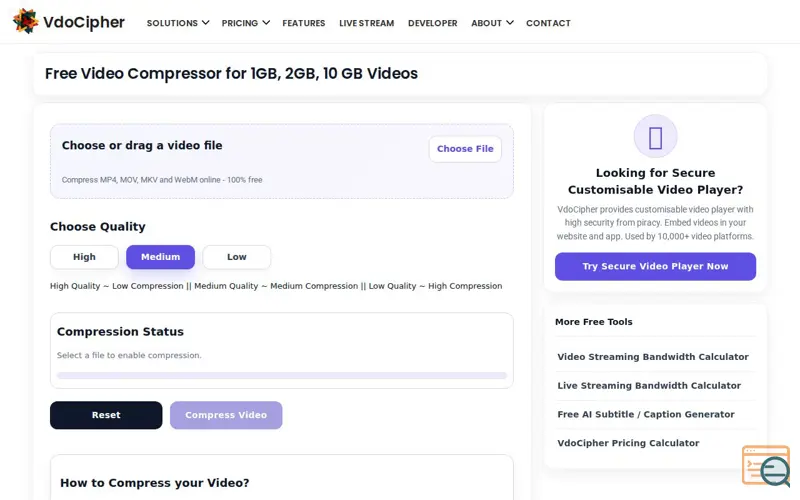Select High quality option
800x500 pixels.
pos(84,257)
